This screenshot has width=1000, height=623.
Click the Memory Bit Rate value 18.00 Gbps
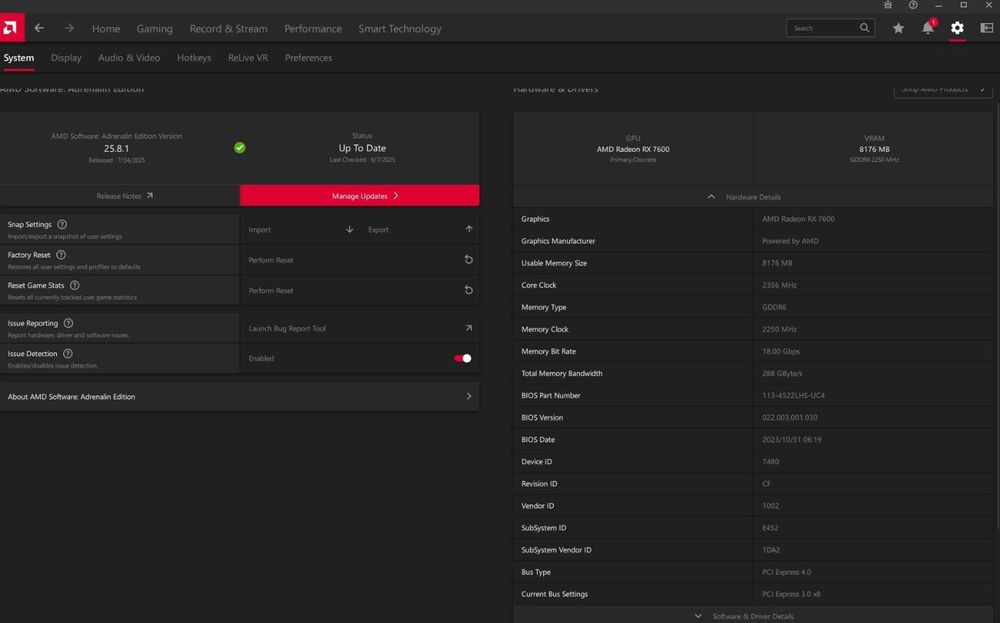781,351
